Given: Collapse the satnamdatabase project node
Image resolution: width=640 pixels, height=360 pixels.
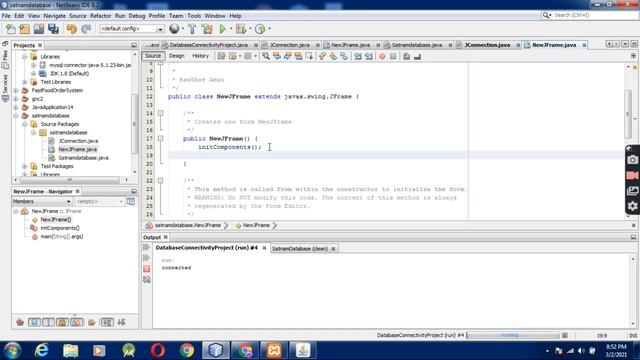Looking at the screenshot, I should 16,116.
